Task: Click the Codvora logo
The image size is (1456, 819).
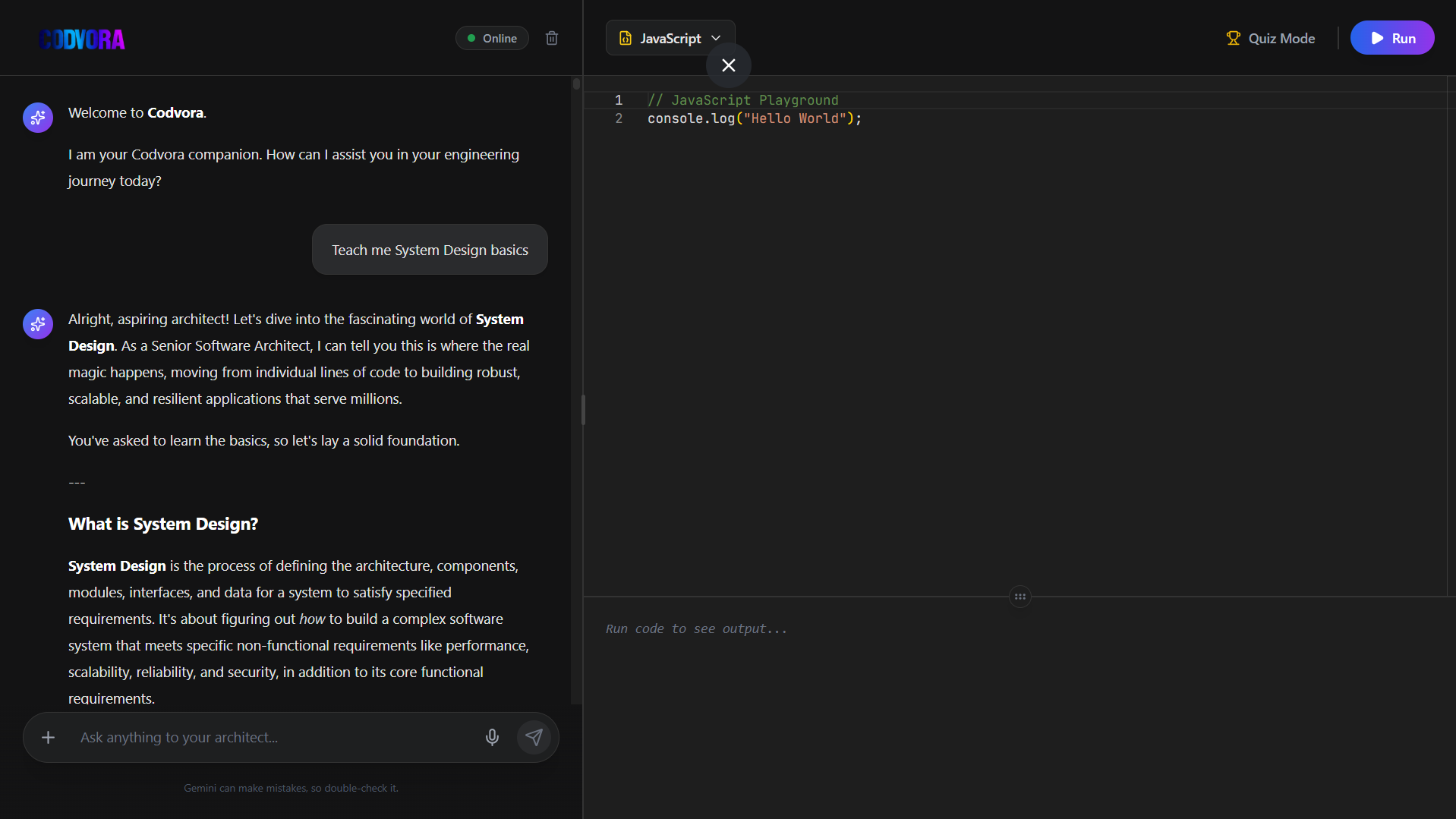Action: [82, 39]
